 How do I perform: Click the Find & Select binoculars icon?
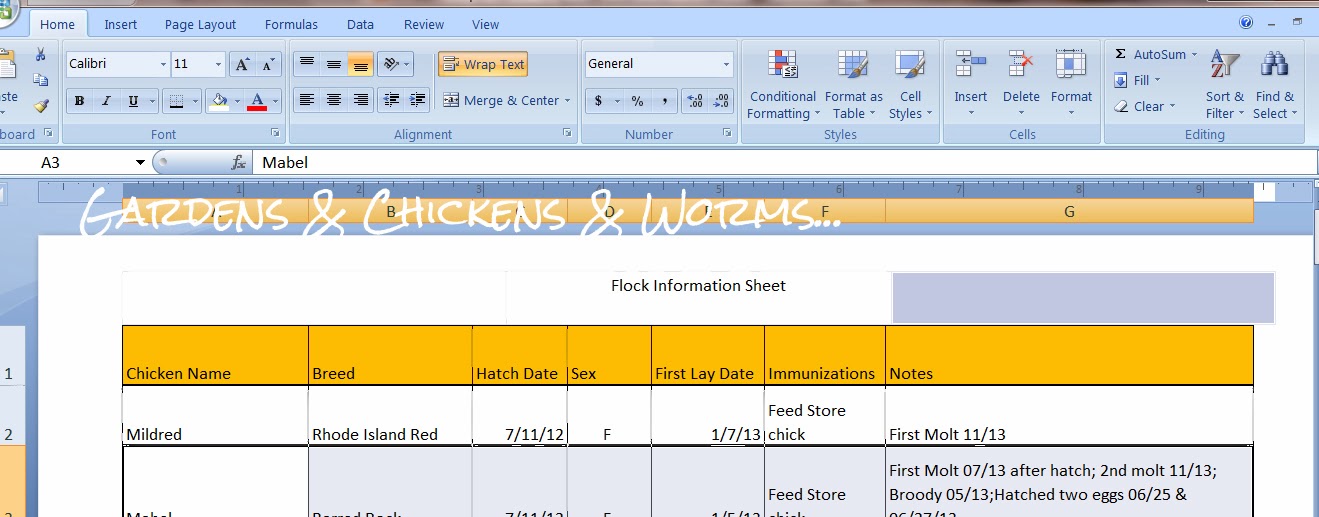coord(1274,66)
